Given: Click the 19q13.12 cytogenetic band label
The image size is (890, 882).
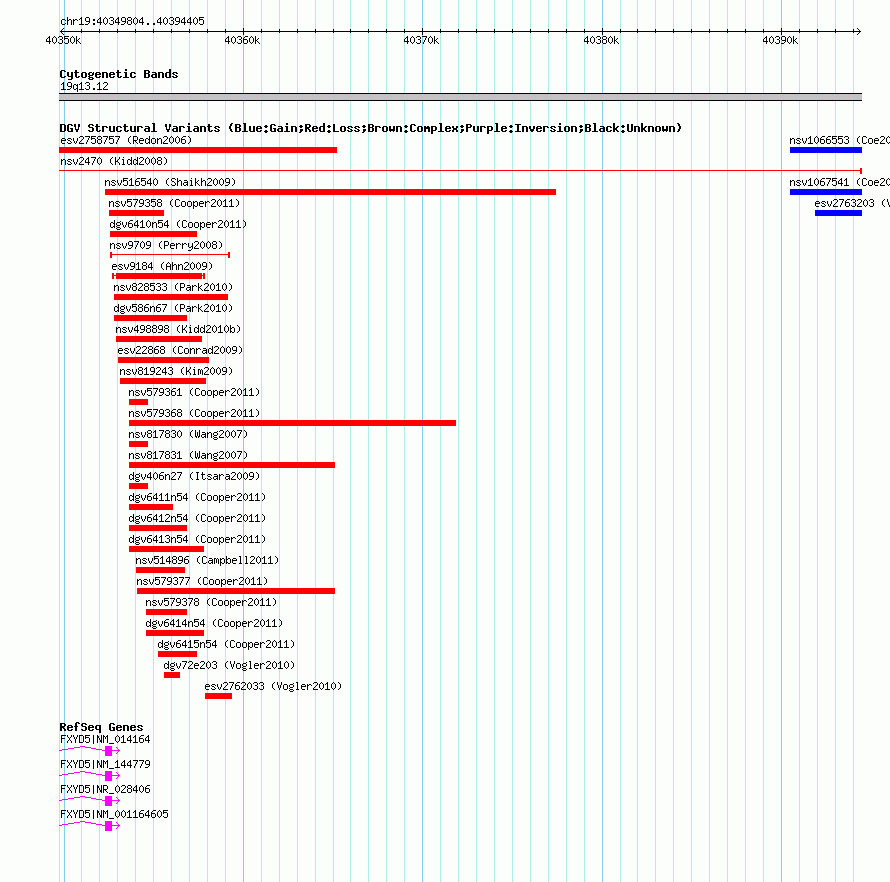Looking at the screenshot, I should 84,86.
